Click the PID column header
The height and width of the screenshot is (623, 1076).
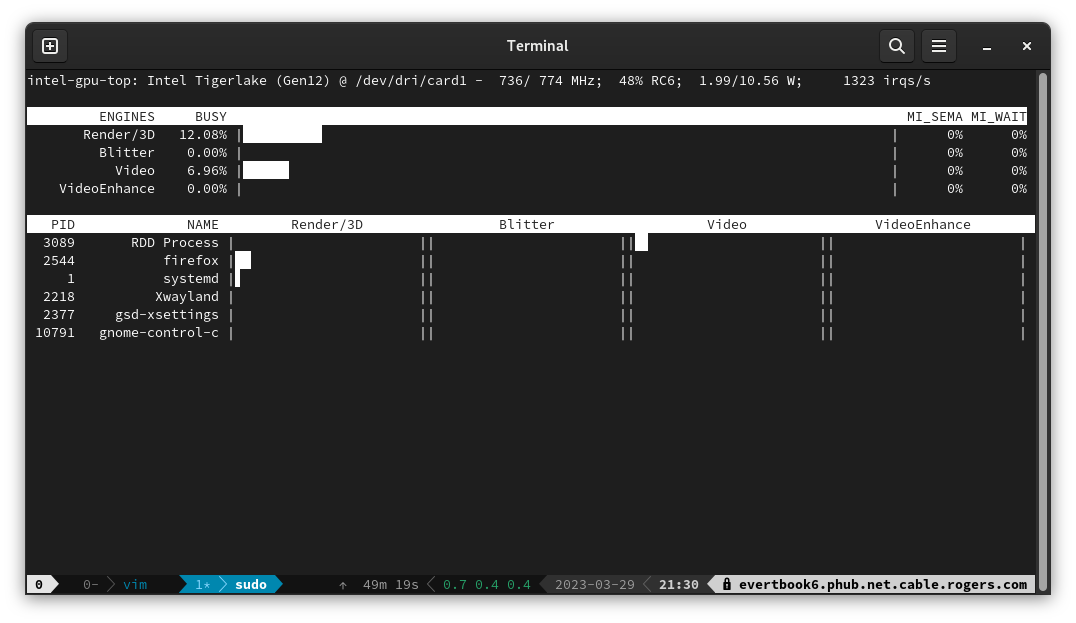coord(62,224)
